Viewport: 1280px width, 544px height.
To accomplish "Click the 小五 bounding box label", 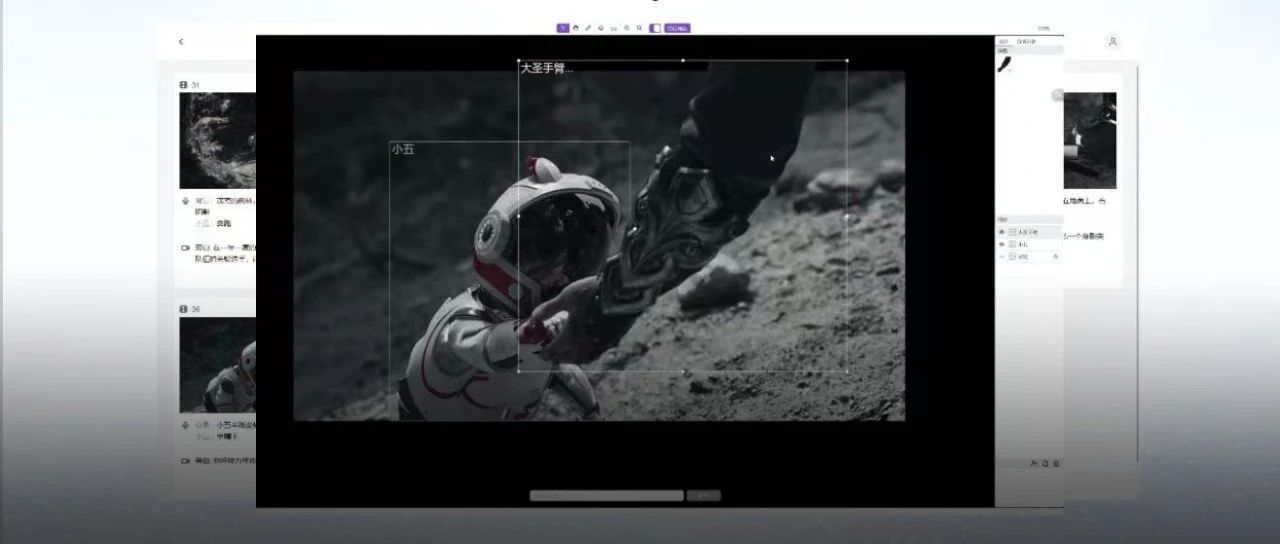I will click(402, 149).
